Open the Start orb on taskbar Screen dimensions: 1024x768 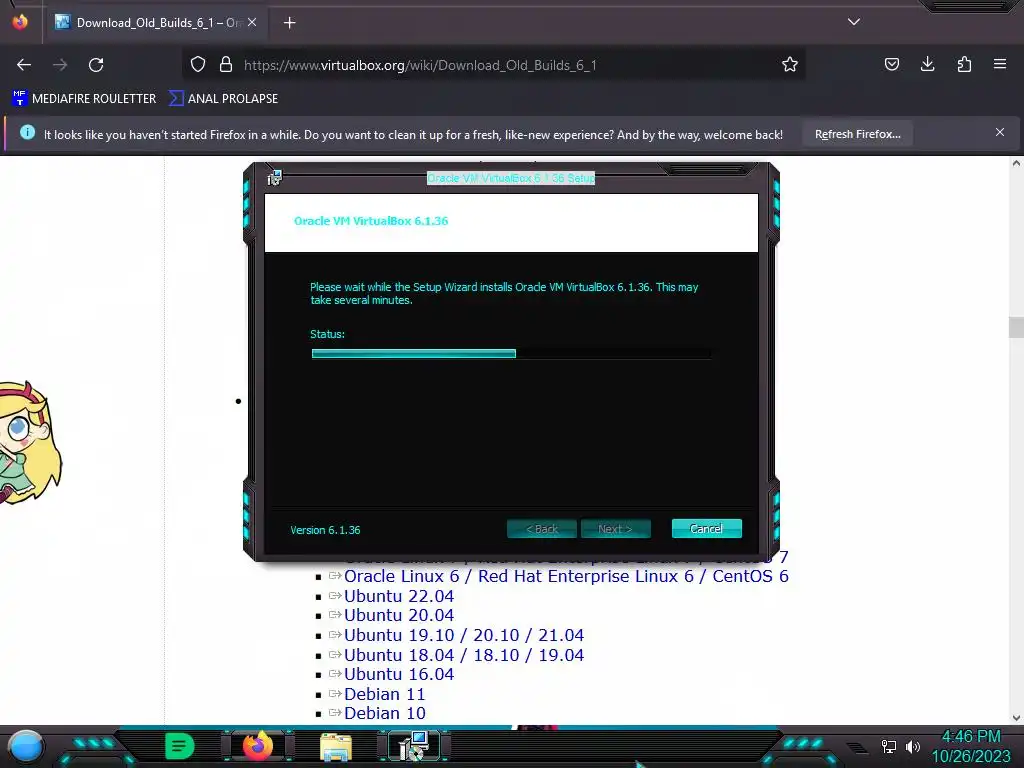[x=25, y=748]
